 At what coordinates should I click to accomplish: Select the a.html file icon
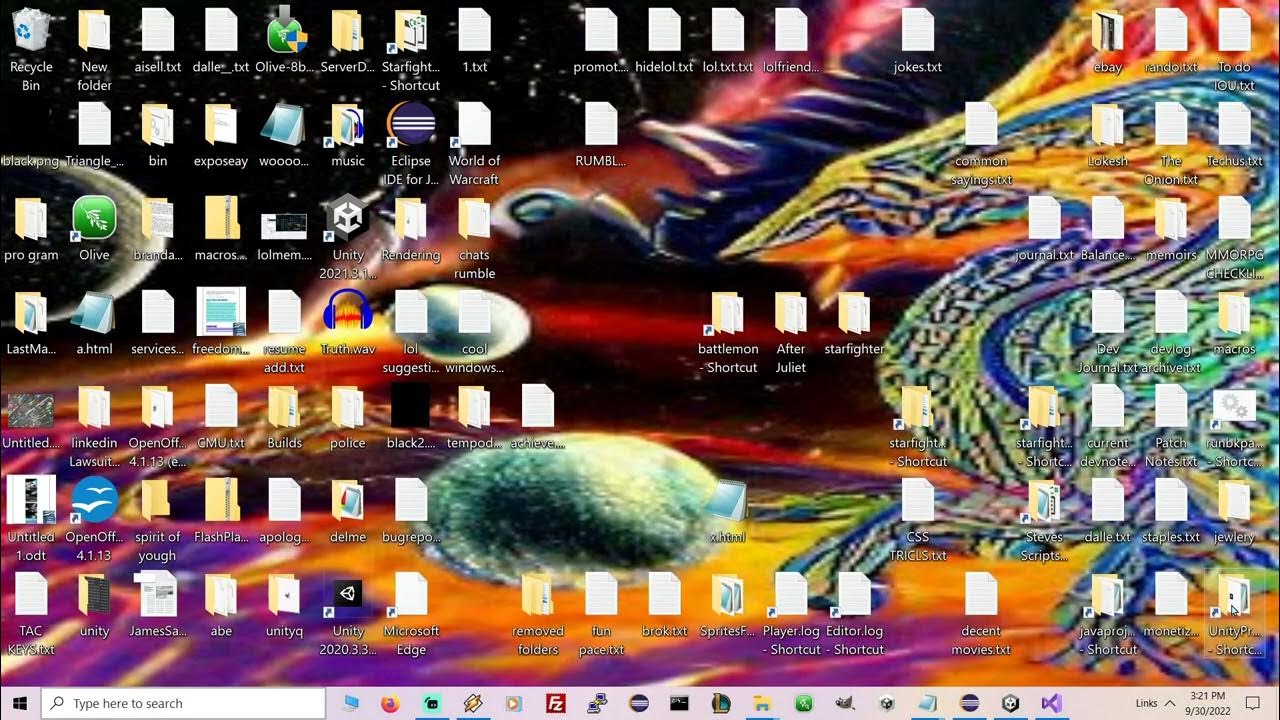94,313
